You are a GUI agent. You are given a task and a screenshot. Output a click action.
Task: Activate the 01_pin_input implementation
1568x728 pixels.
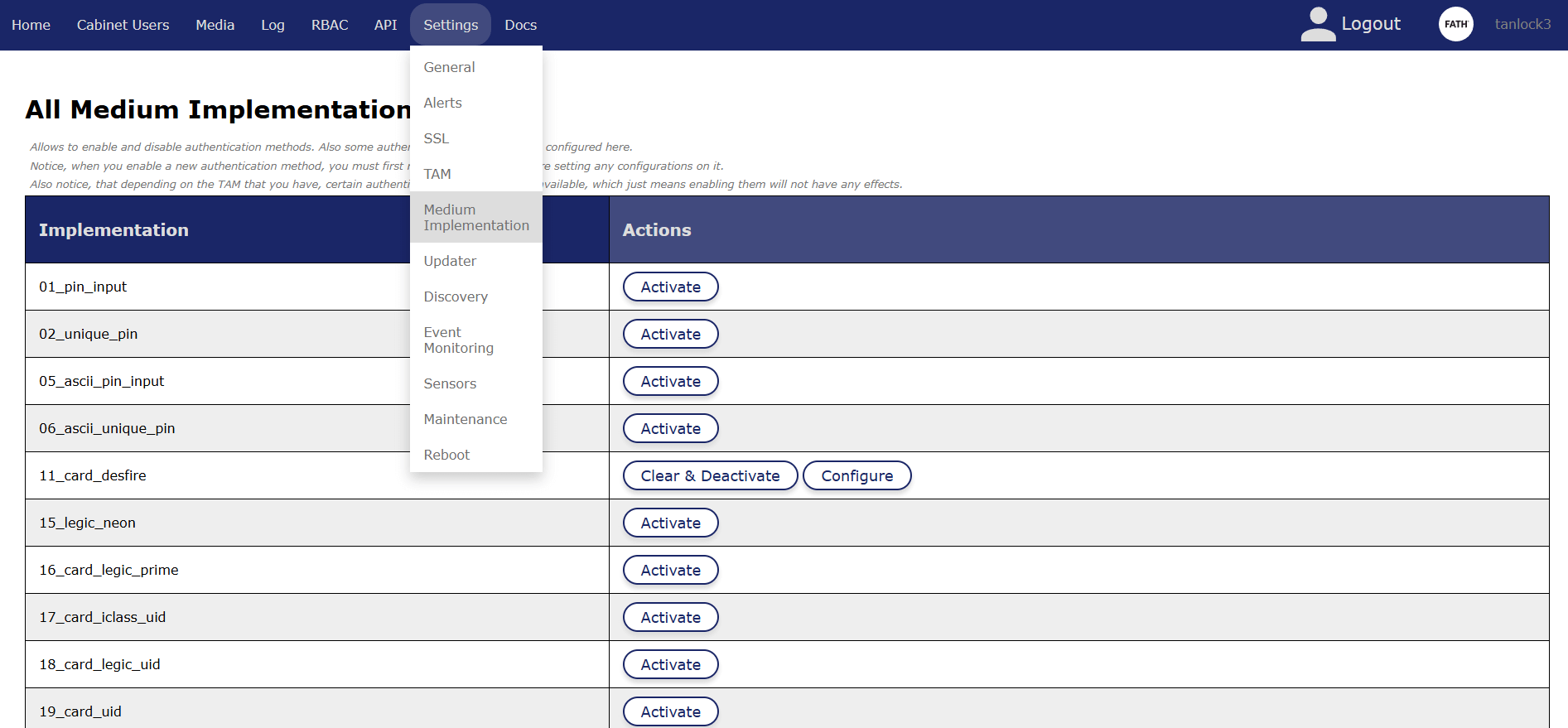pos(670,287)
